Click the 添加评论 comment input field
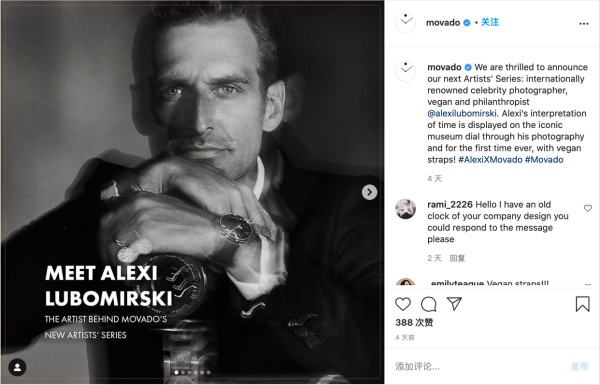This screenshot has height=385, width=600. (478, 367)
